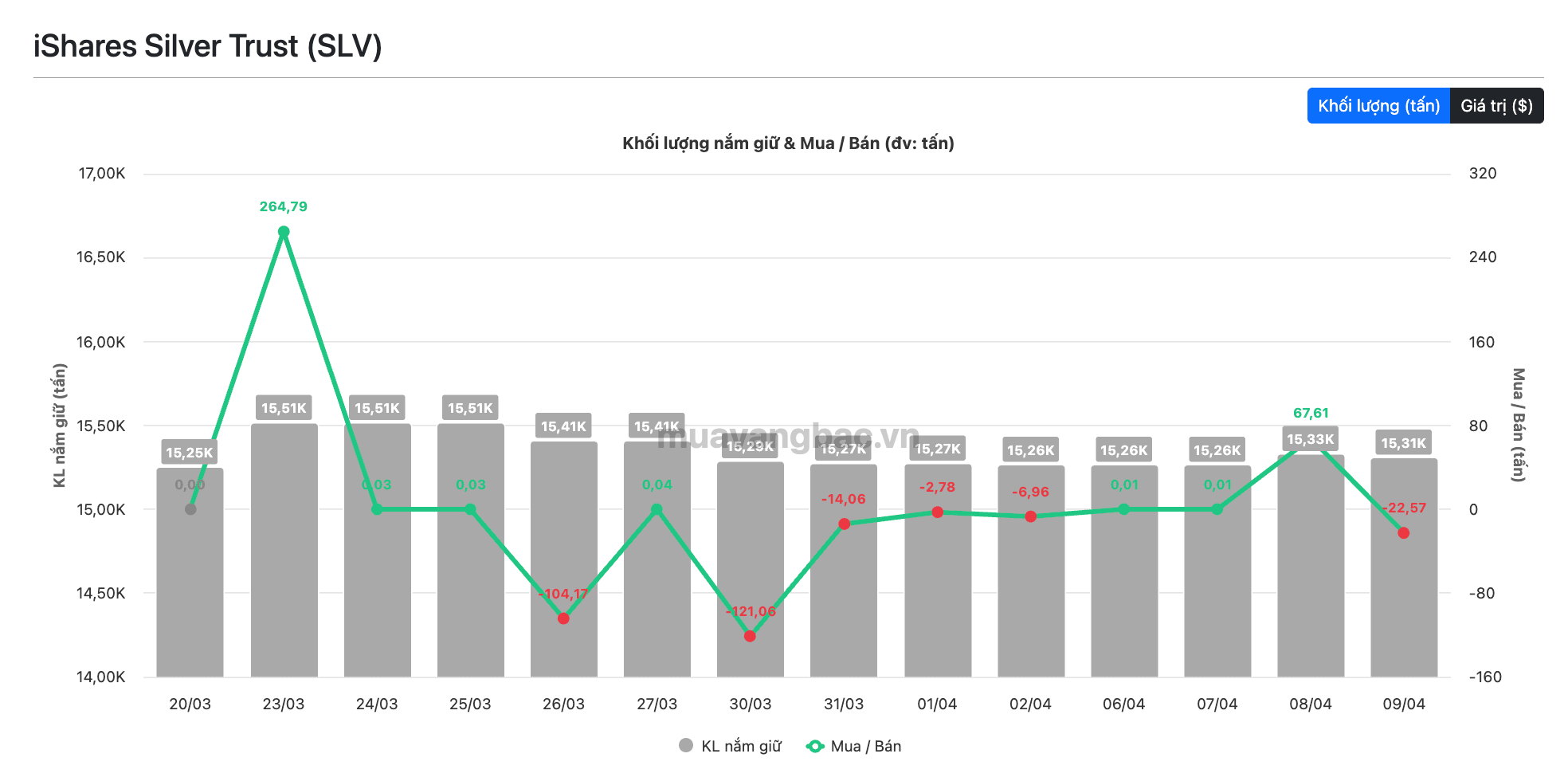
Task: Toggle Mua / Bán legend series
Action: (x=853, y=746)
